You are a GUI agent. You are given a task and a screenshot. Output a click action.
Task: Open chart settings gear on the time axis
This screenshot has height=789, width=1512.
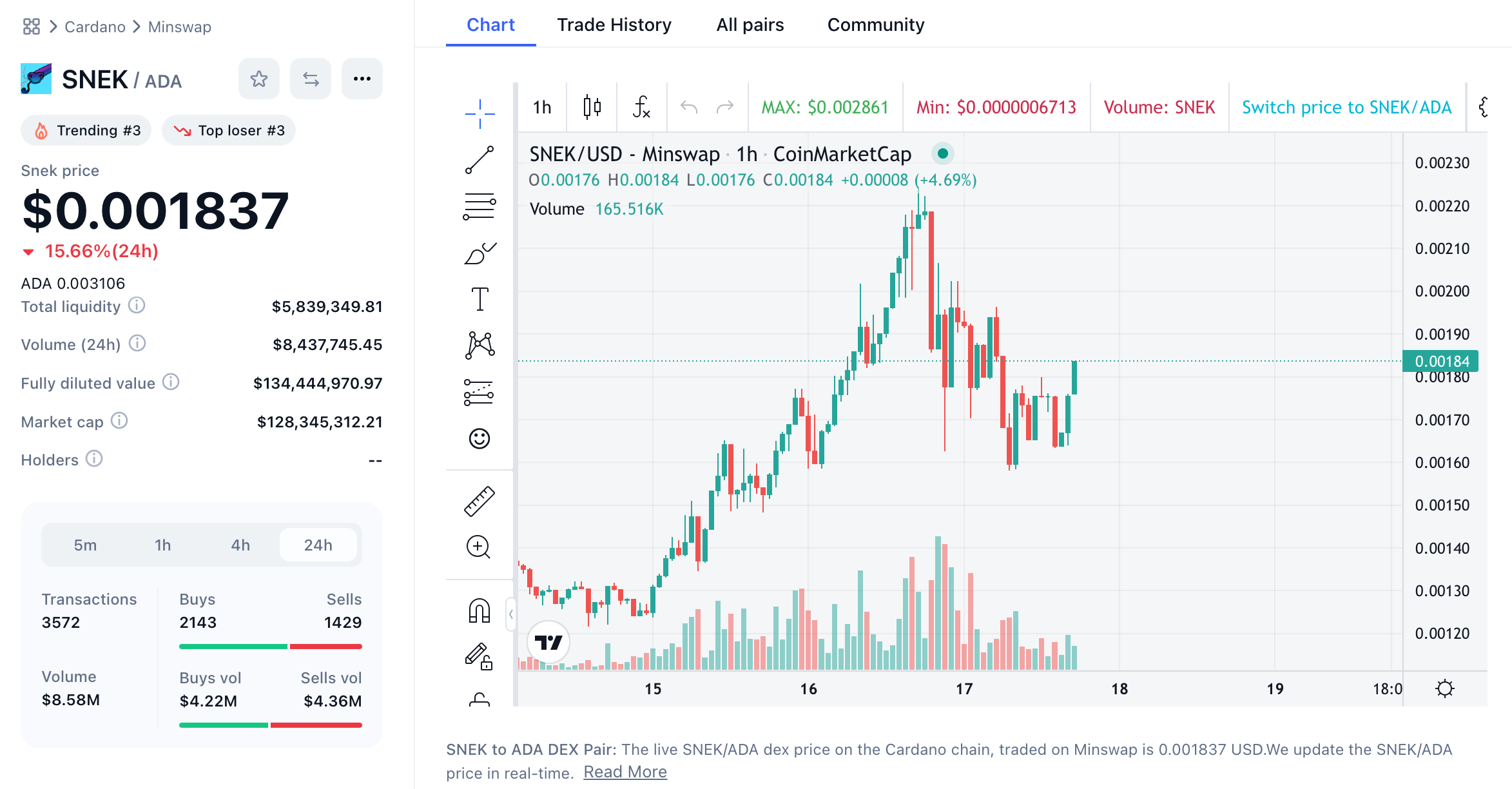click(x=1445, y=688)
